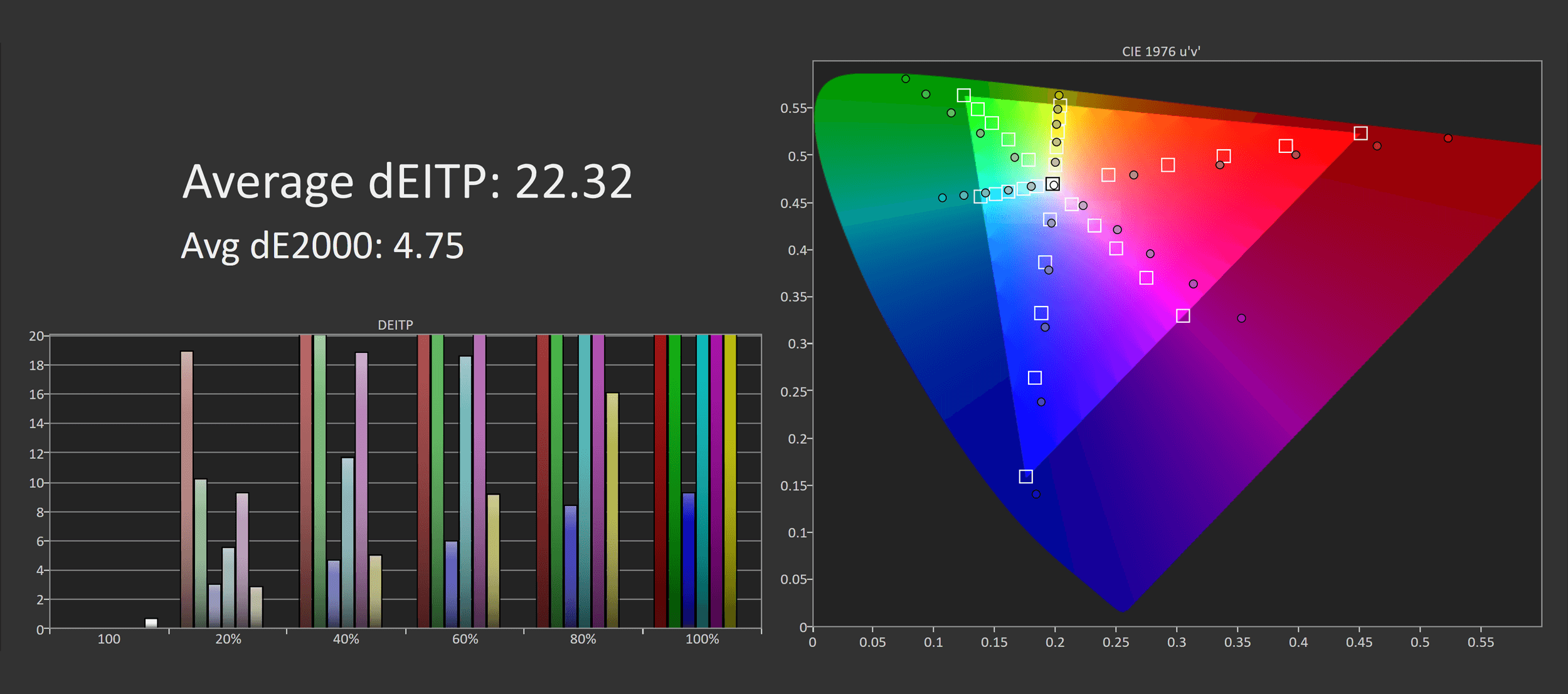1568x694 pixels.
Task: Click the blue bar in the 40% group
Action: (x=334, y=593)
